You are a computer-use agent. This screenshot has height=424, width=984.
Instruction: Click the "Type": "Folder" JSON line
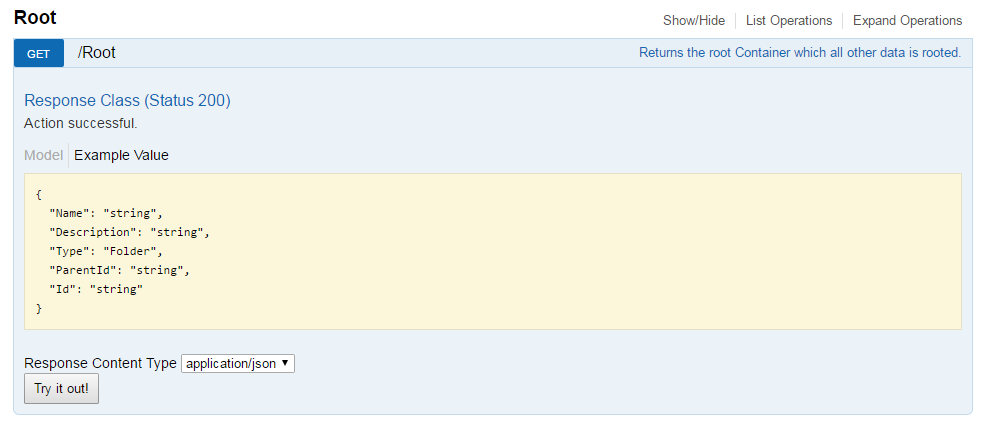click(x=106, y=252)
